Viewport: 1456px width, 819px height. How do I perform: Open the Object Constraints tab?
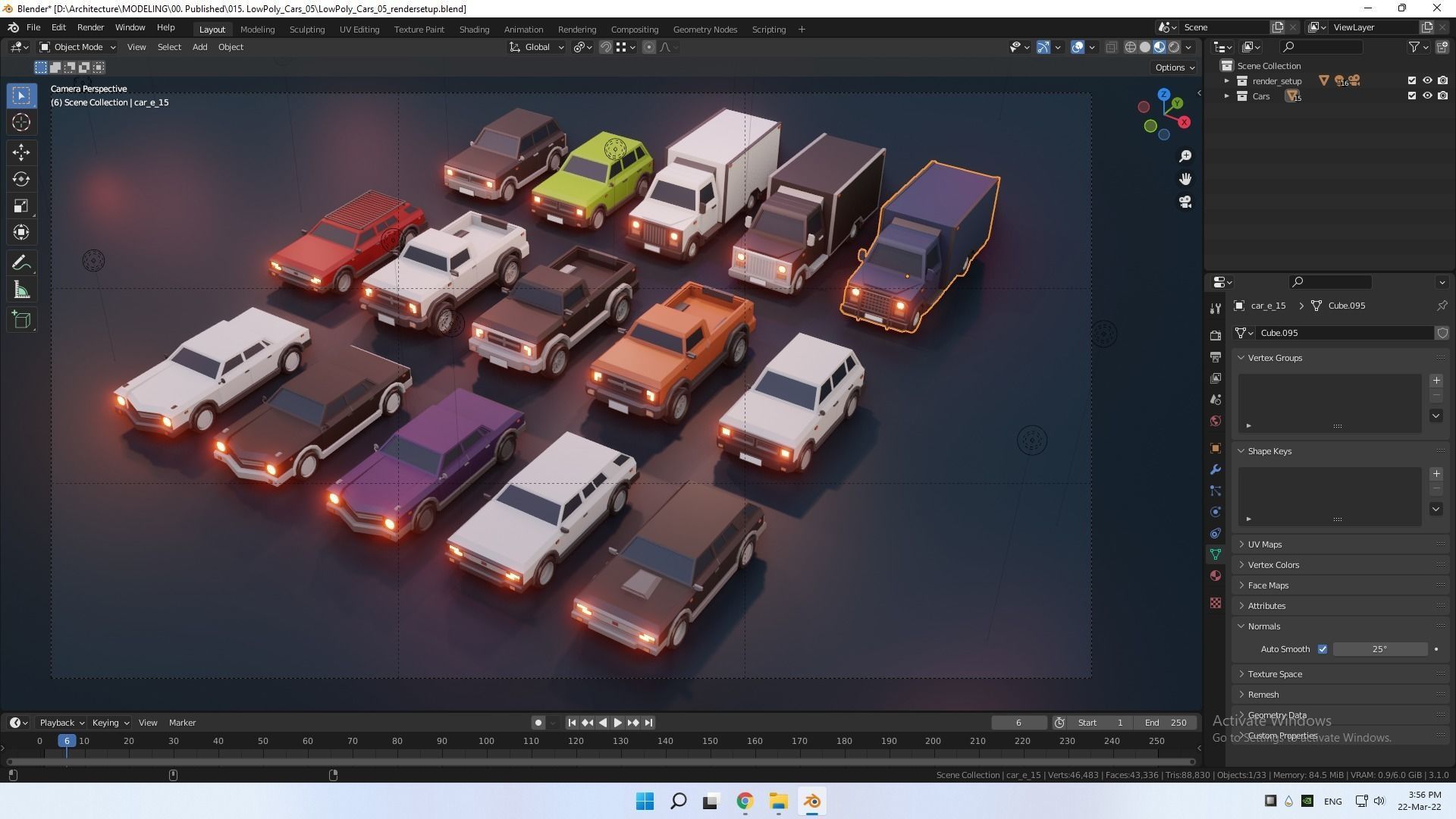coord(1216,533)
